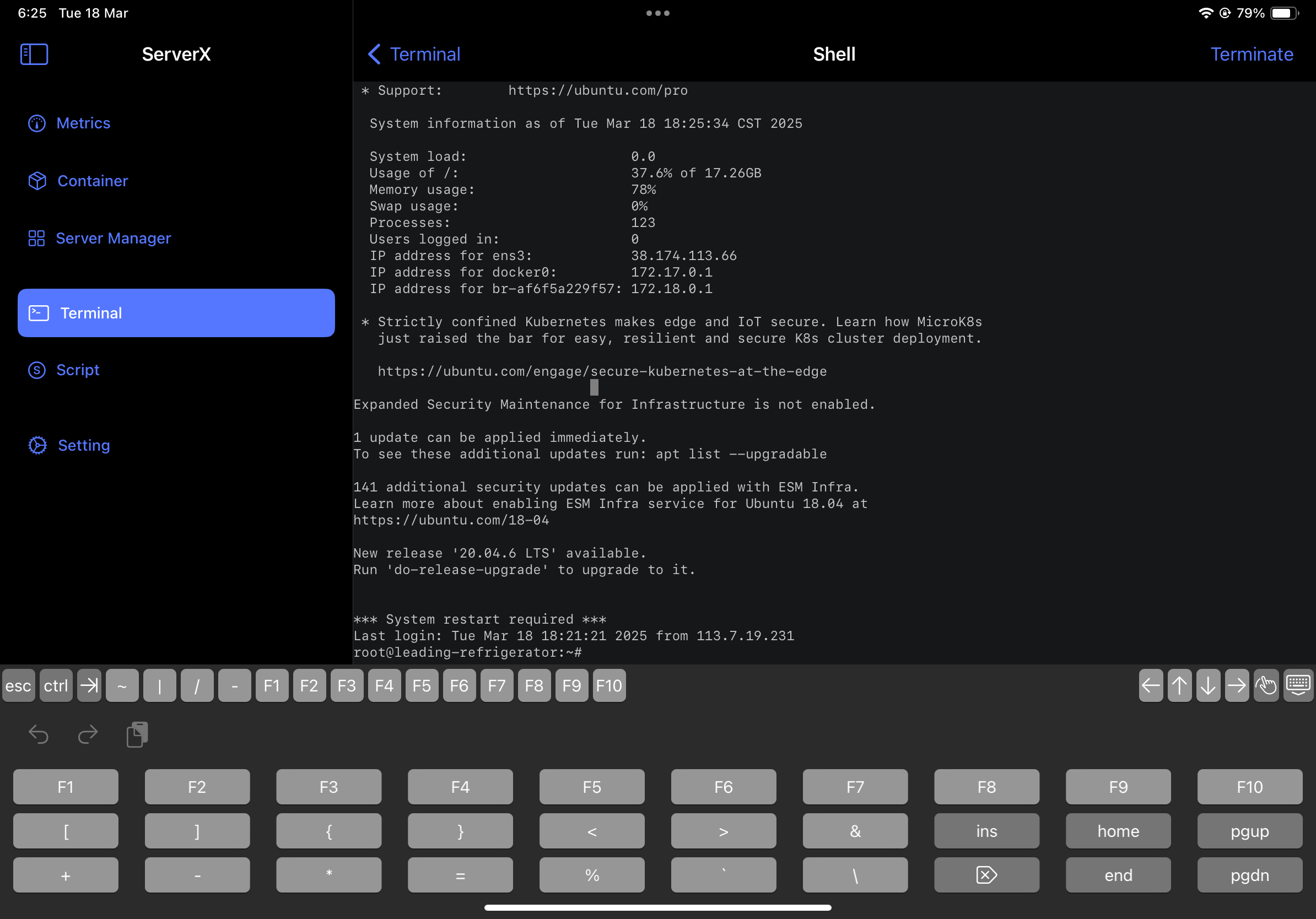Tap the secure-kubernetes-at-the-edge URL text

point(602,371)
